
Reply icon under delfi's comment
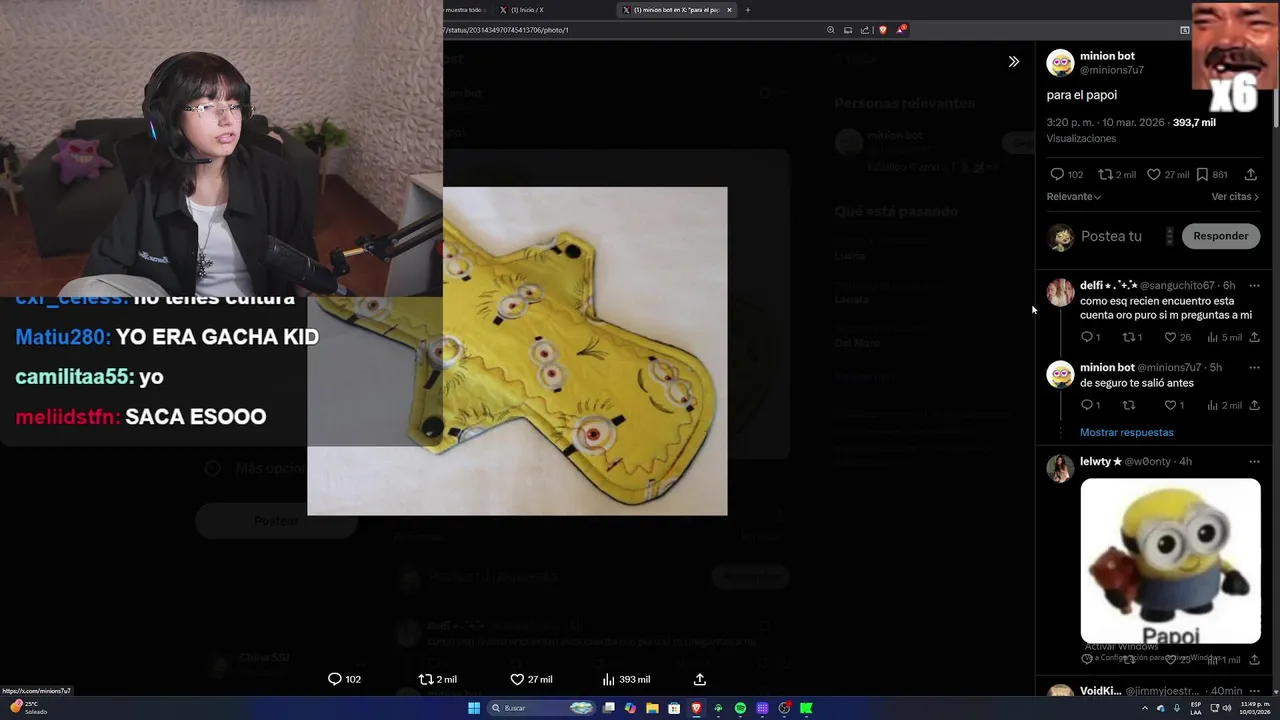(x=1087, y=337)
